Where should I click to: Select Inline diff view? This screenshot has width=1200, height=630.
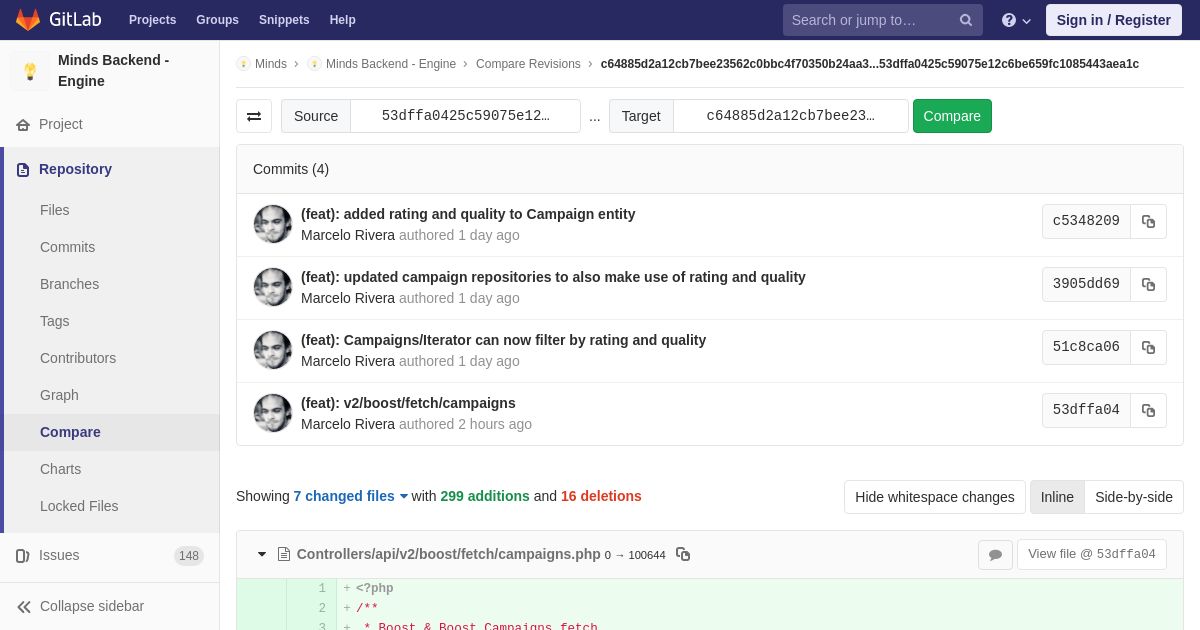pyautogui.click(x=1057, y=497)
